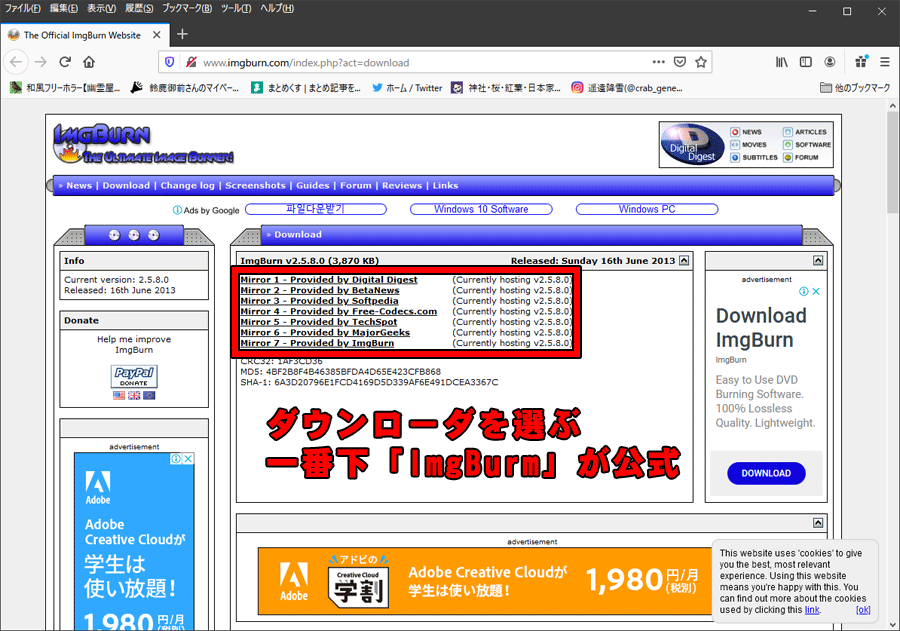Go to the Change log nav link
The image size is (900, 631).
187,185
